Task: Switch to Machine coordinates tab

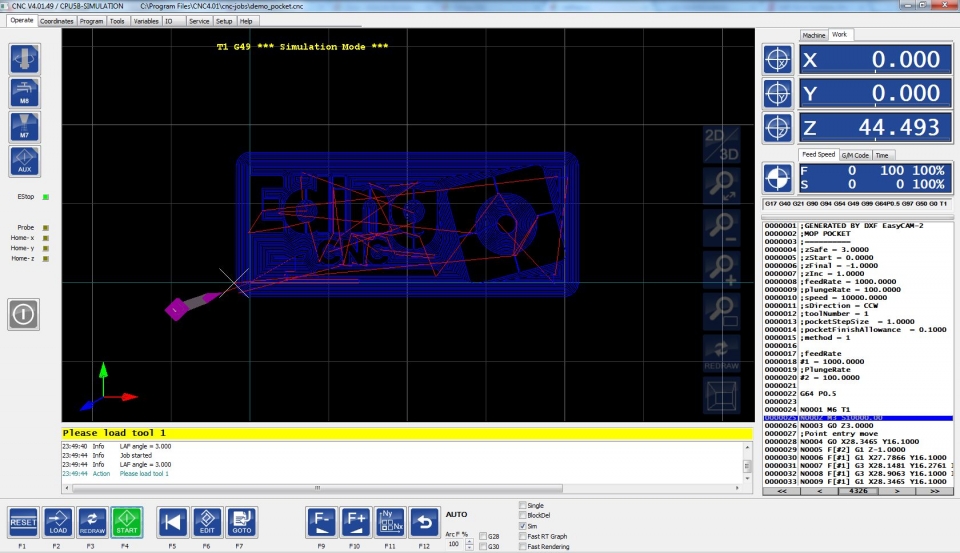Action: coord(814,35)
